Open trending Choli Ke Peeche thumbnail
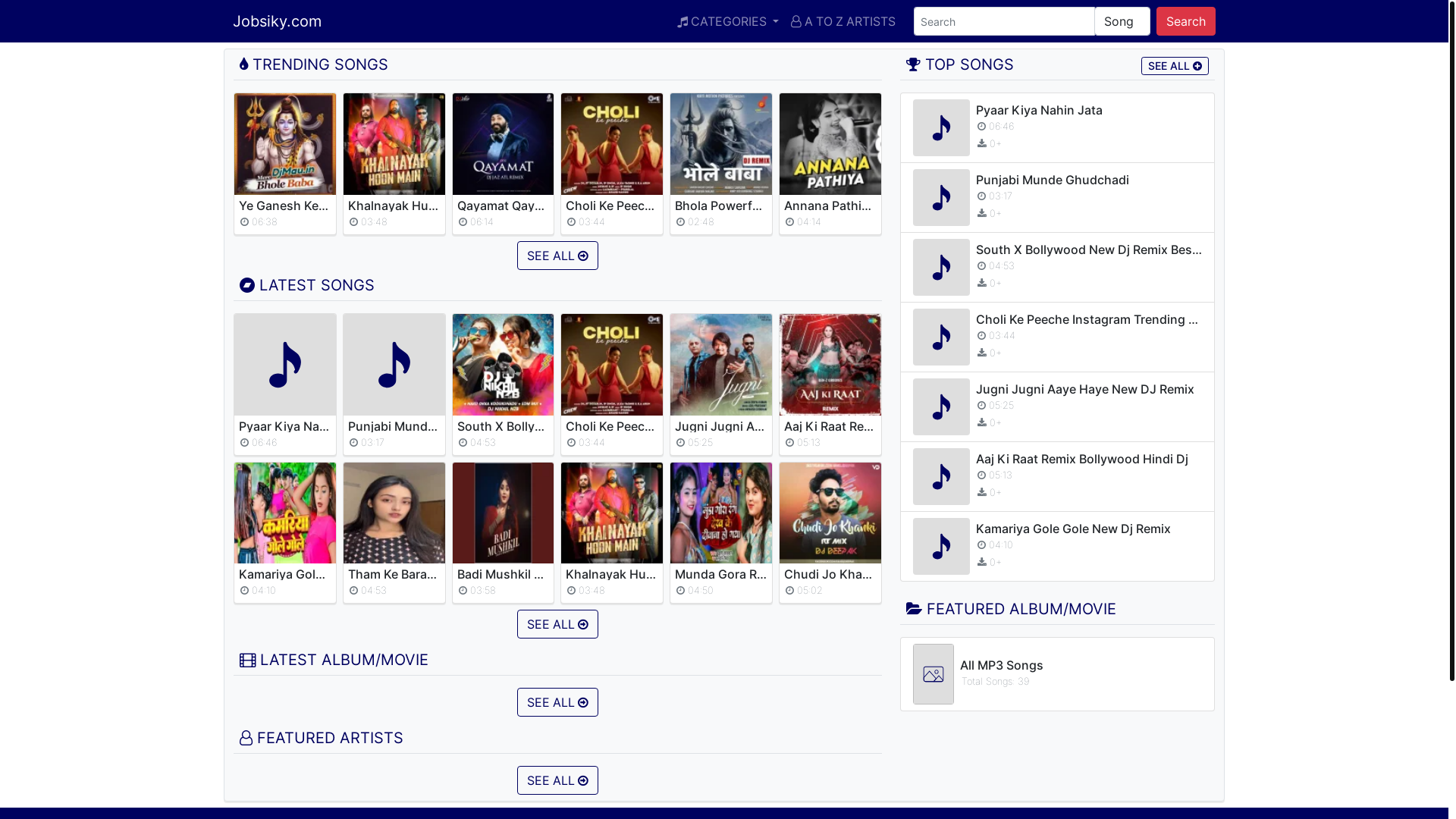The height and width of the screenshot is (819, 1456). 612,144
